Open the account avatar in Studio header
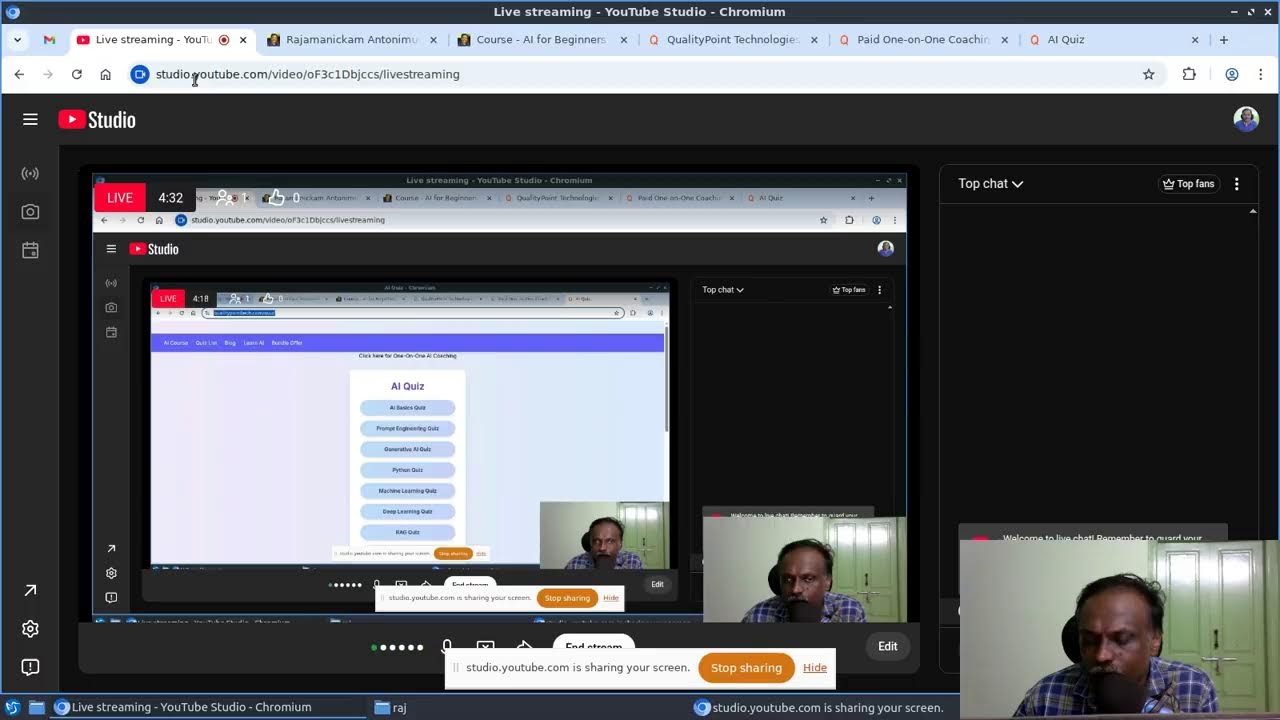This screenshot has width=1280, height=720. (x=1246, y=119)
